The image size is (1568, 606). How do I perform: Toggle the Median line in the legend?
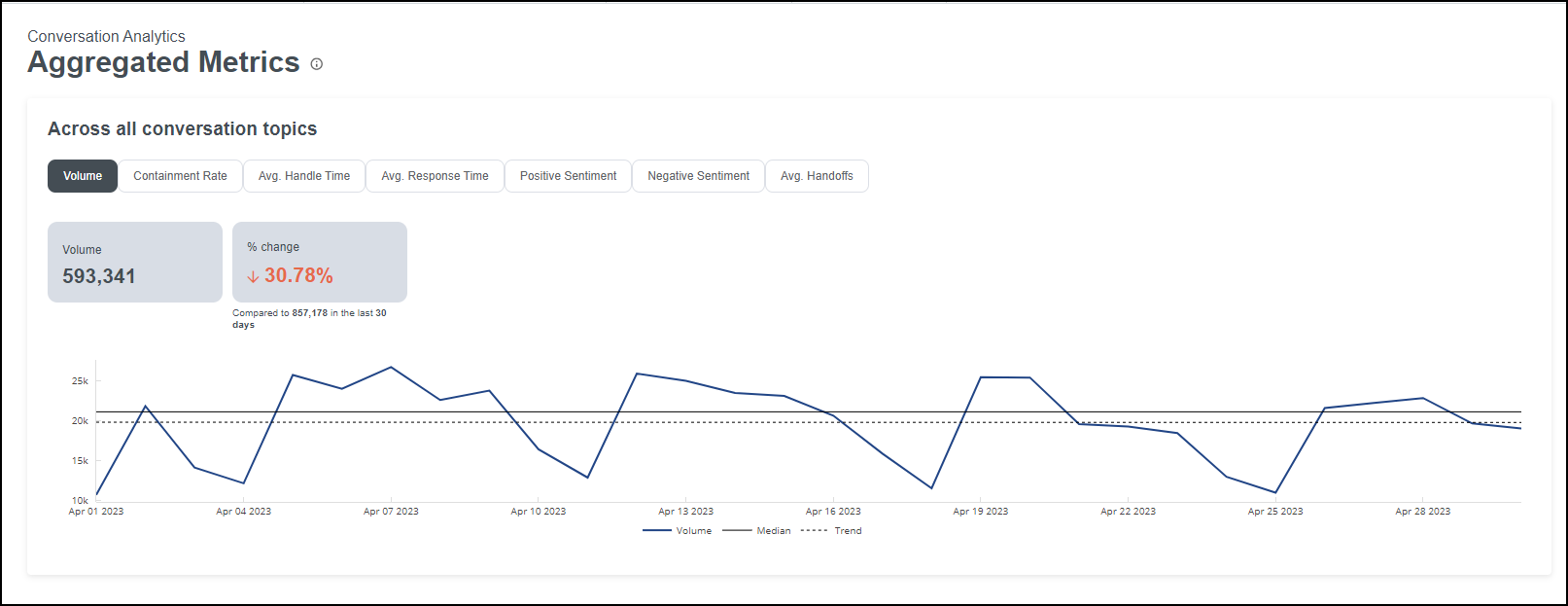tap(757, 531)
